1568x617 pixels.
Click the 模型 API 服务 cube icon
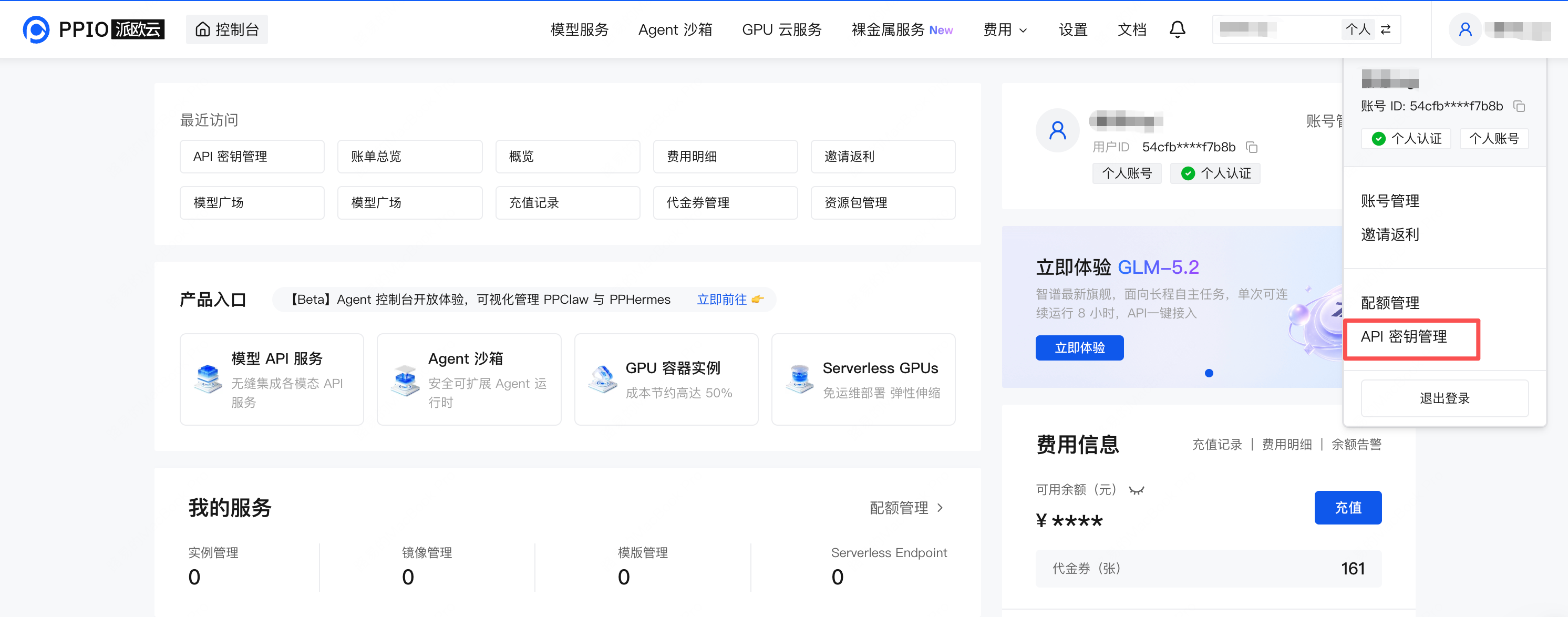208,379
